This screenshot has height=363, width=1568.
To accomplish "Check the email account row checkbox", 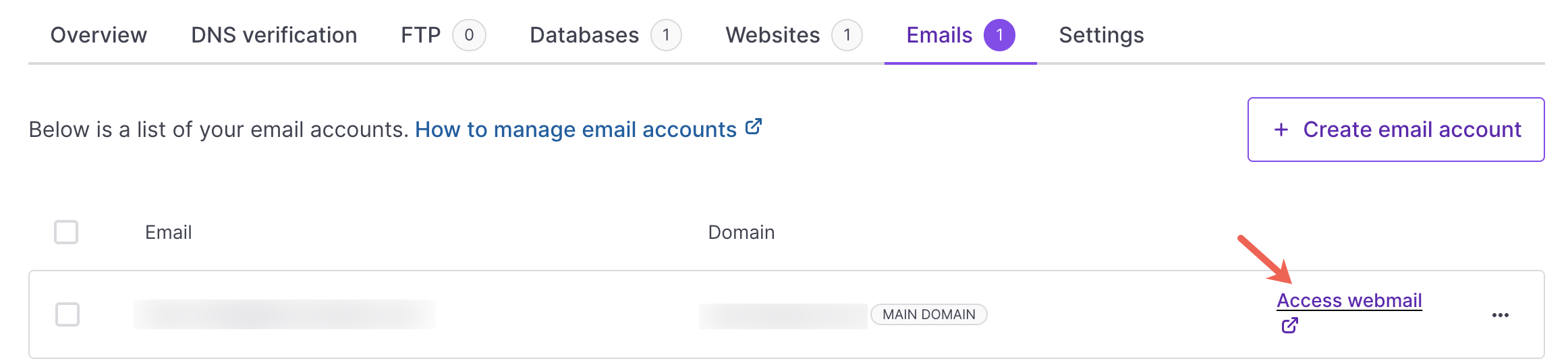I will (x=67, y=314).
